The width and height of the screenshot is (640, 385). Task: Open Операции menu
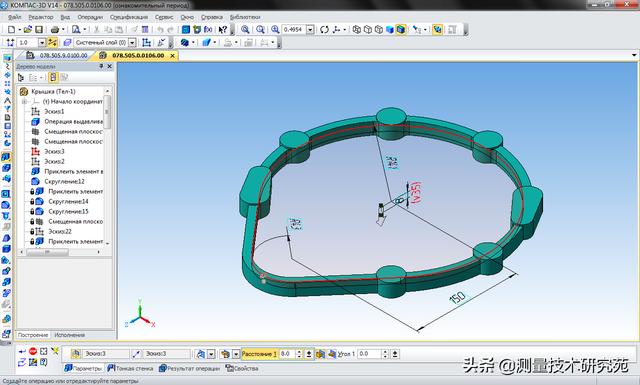tap(90, 17)
